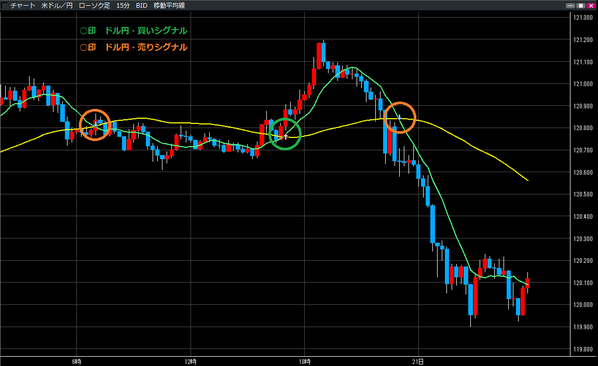Select the long blue candle falling through 120.400
598x366 pixels.
tap(432, 224)
